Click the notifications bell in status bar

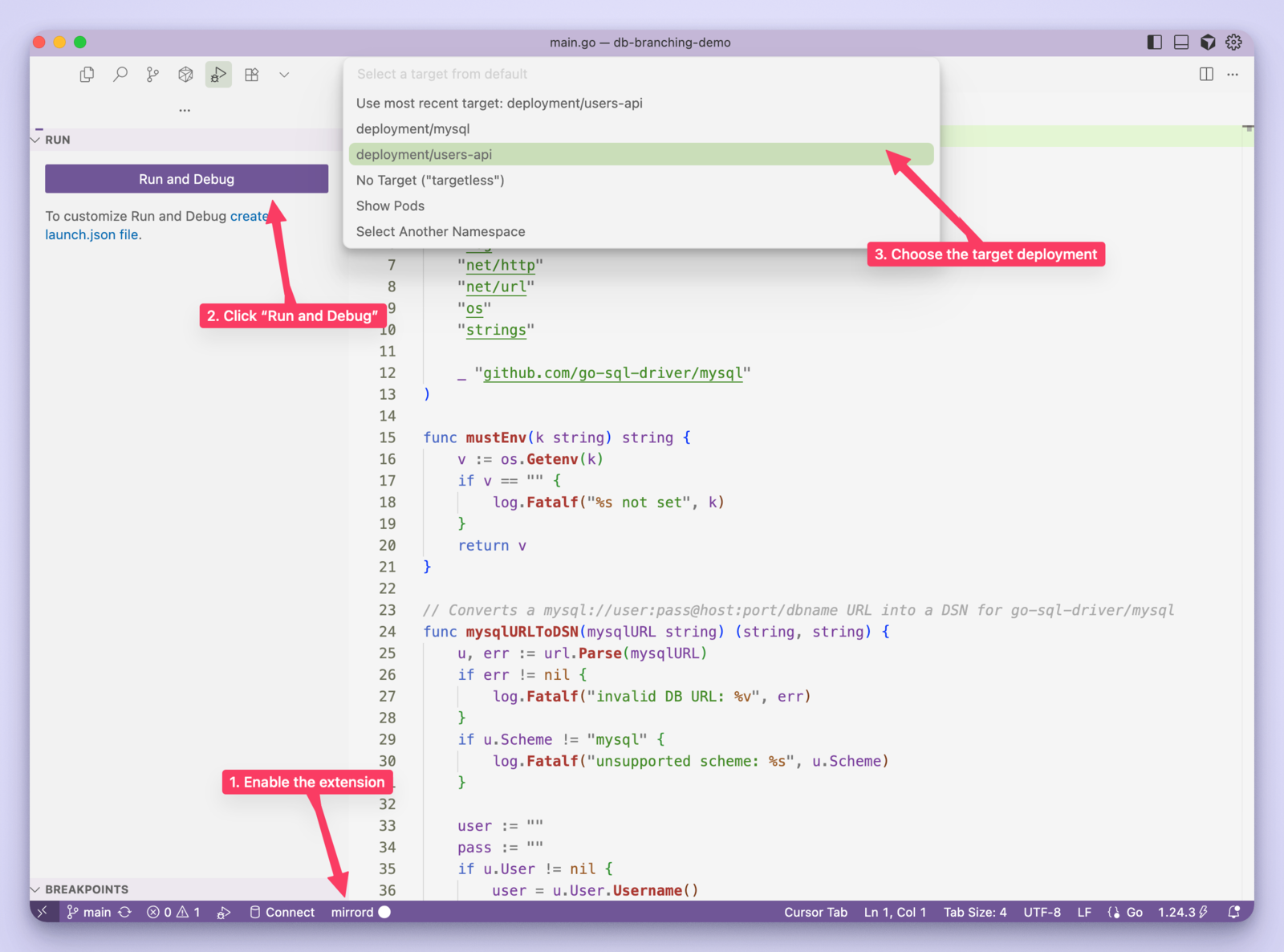(1234, 912)
